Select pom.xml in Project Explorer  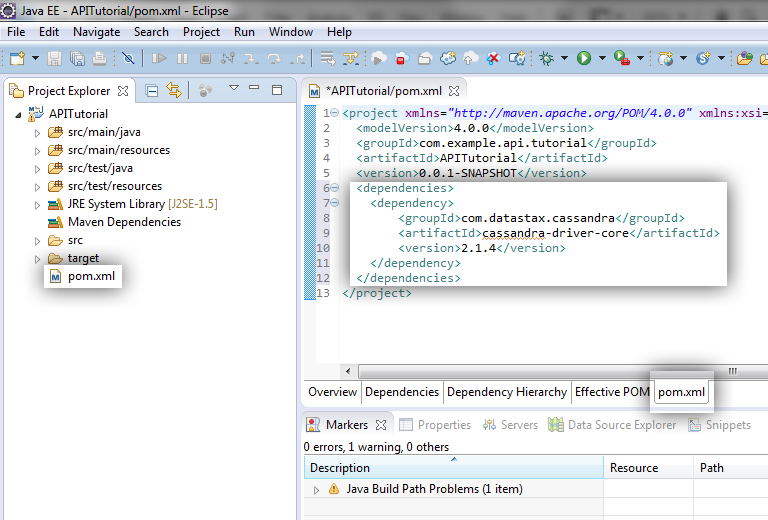pos(92,276)
